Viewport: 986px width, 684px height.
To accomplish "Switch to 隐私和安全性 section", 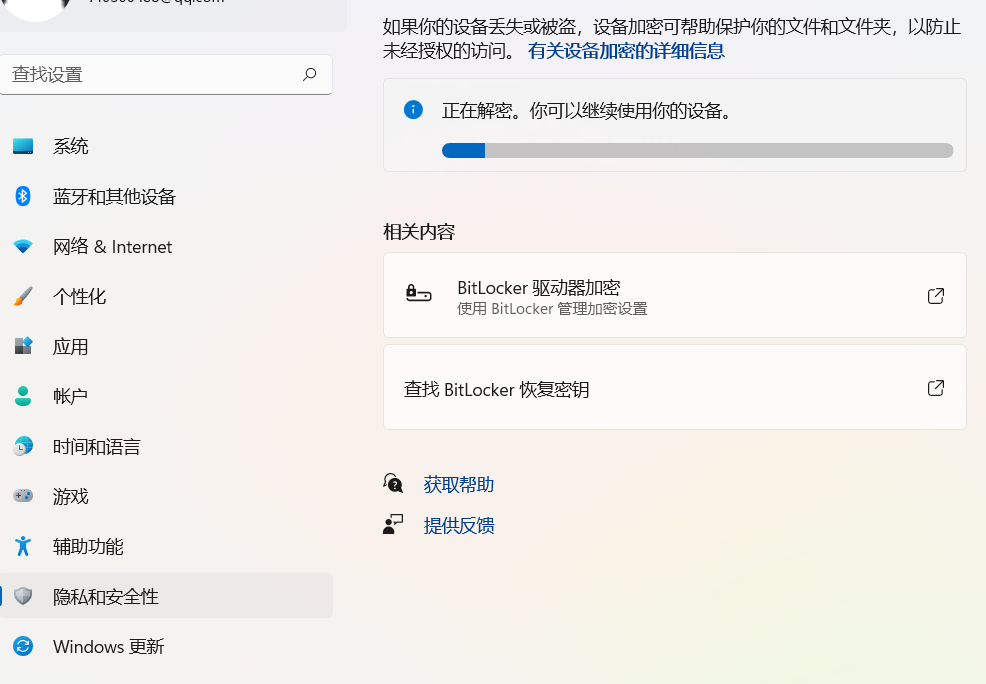I will click(x=106, y=596).
